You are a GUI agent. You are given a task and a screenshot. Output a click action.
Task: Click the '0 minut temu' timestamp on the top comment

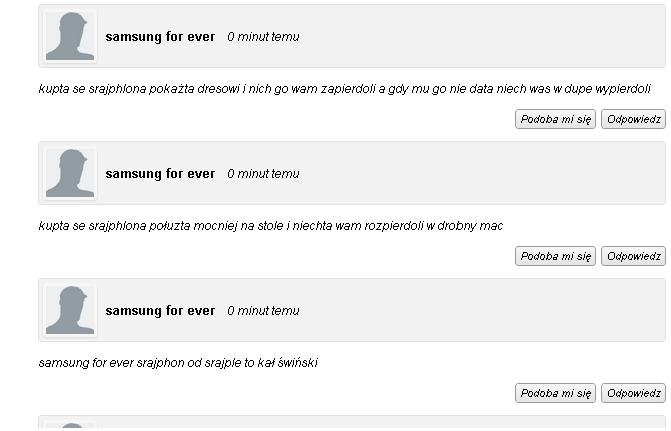pyautogui.click(x=263, y=37)
